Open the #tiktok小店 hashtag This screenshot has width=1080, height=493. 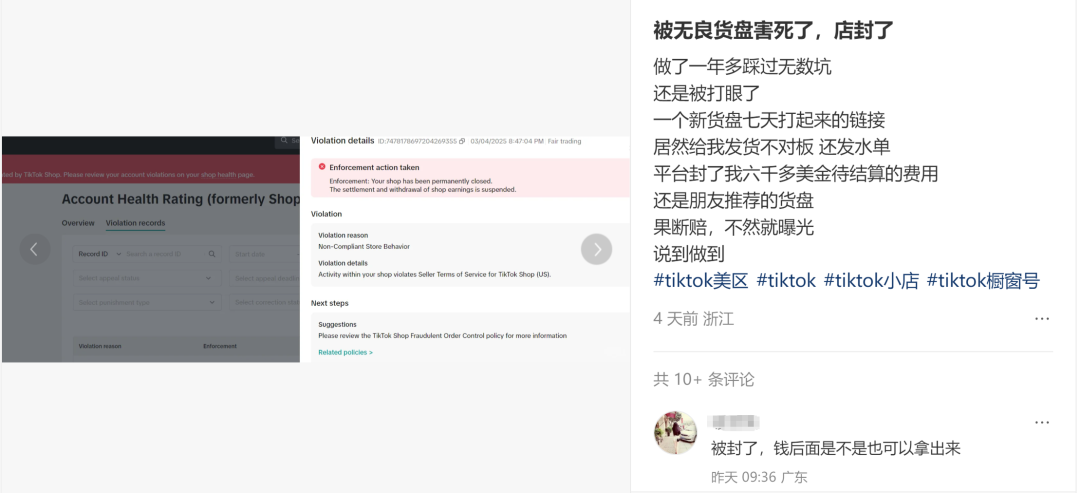pos(871,280)
